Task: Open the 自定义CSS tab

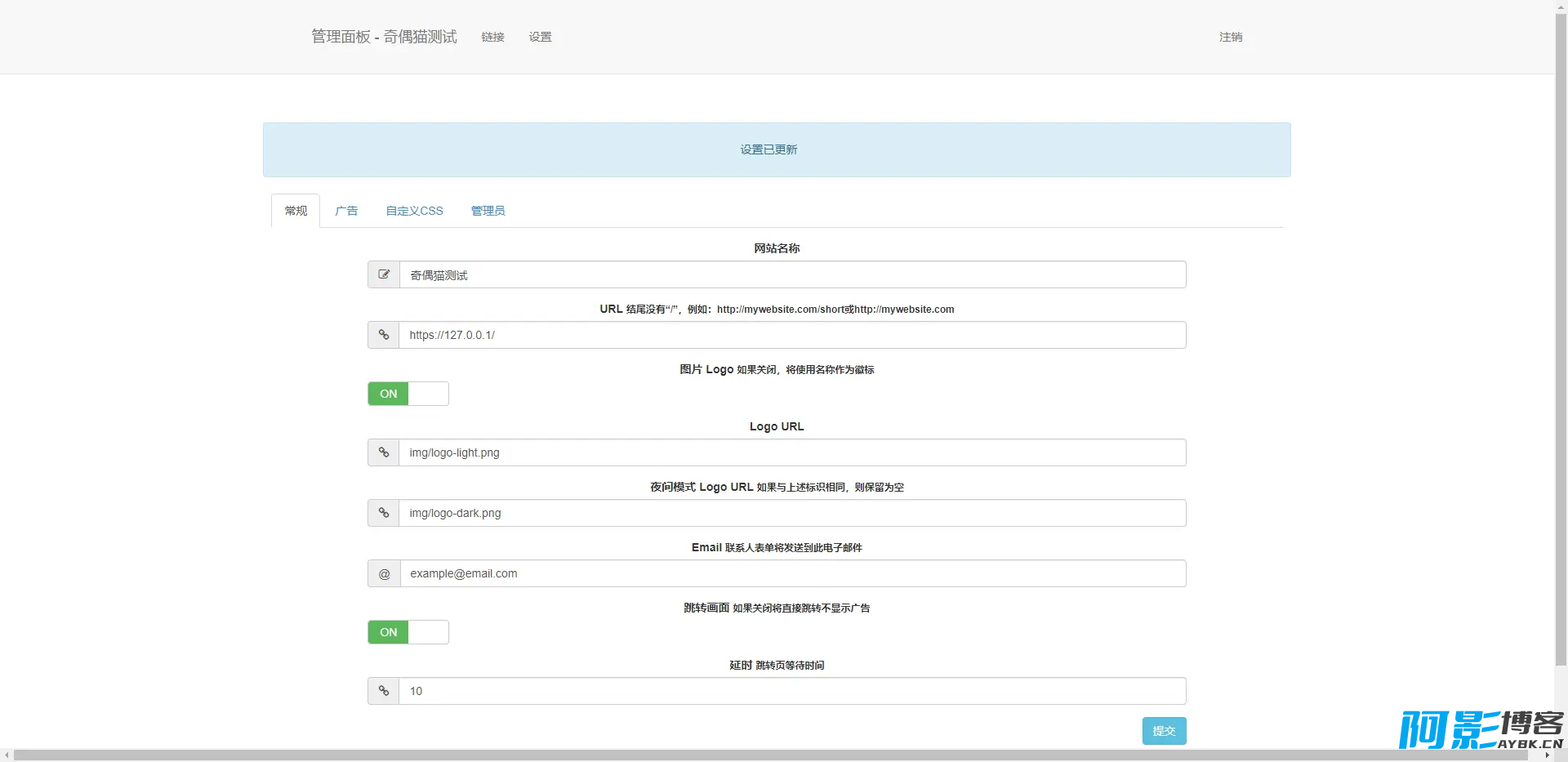Action: pyautogui.click(x=415, y=211)
